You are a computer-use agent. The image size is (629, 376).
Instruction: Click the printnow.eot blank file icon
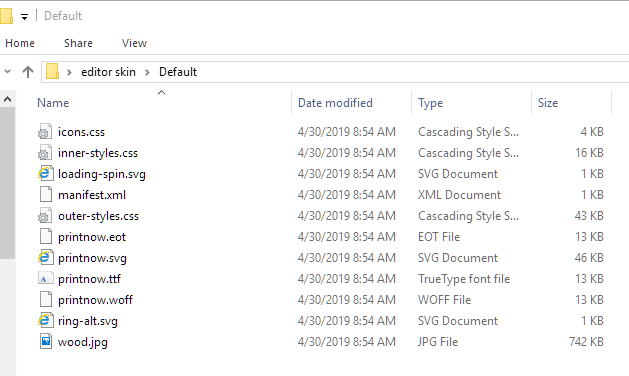pyautogui.click(x=45, y=236)
